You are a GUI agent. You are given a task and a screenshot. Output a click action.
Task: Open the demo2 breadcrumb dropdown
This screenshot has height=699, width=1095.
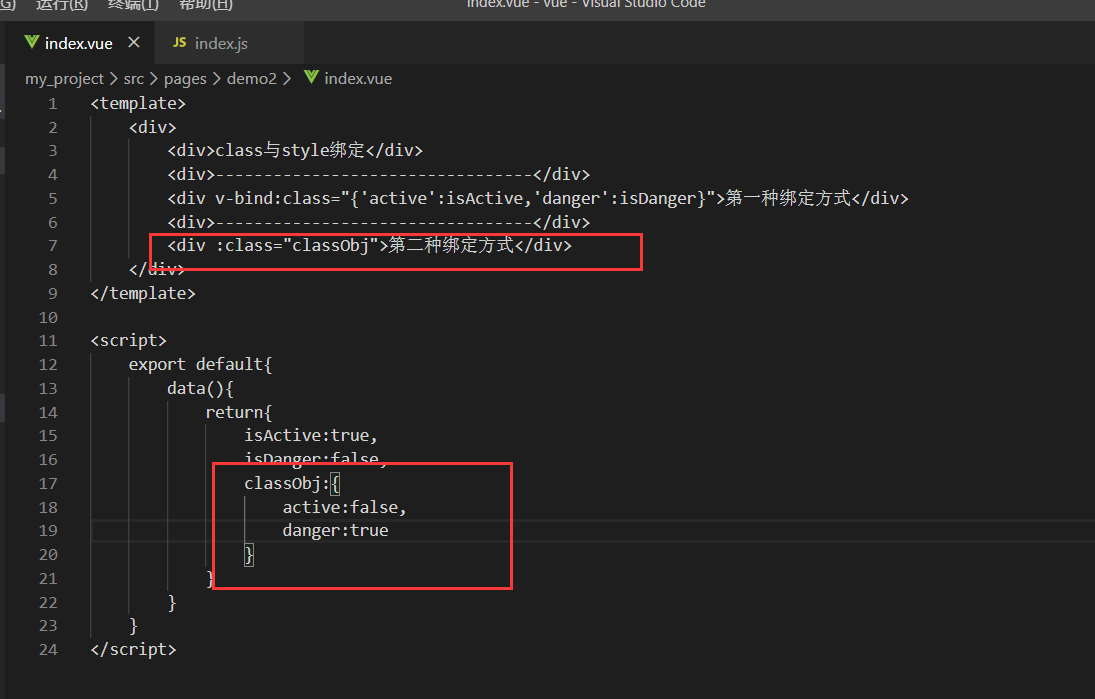253,78
